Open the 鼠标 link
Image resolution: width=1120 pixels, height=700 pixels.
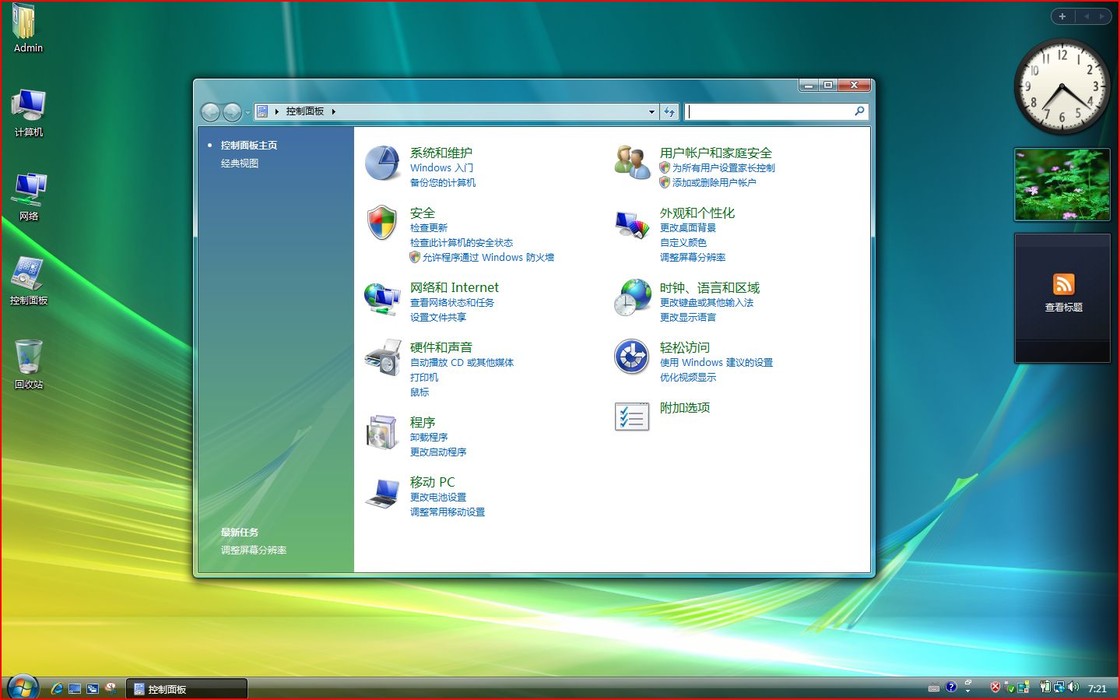click(419, 392)
